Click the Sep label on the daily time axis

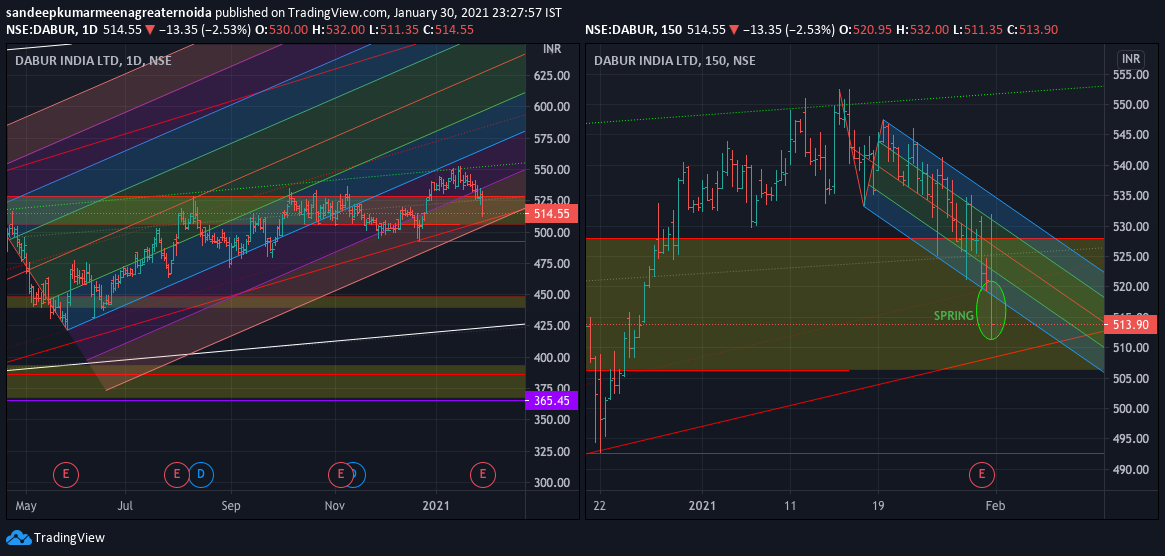pyautogui.click(x=231, y=505)
